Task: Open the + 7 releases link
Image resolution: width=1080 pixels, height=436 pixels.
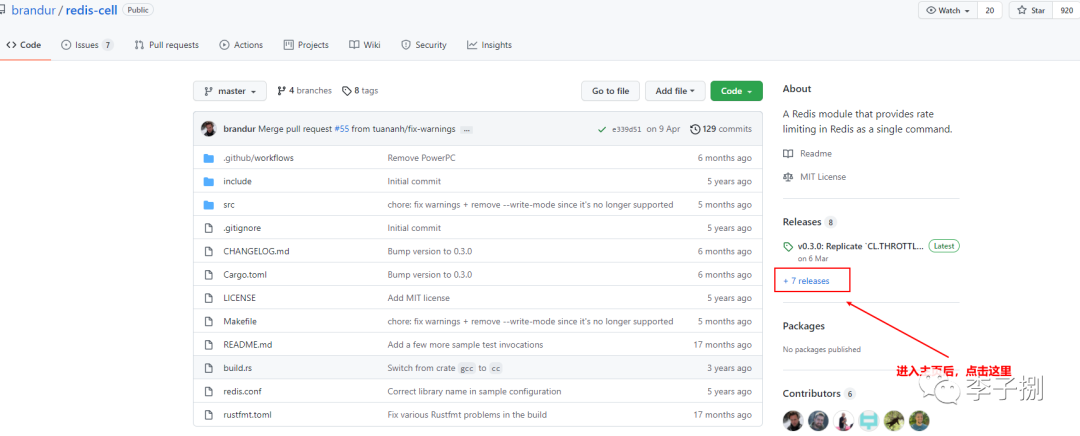Action: point(807,281)
